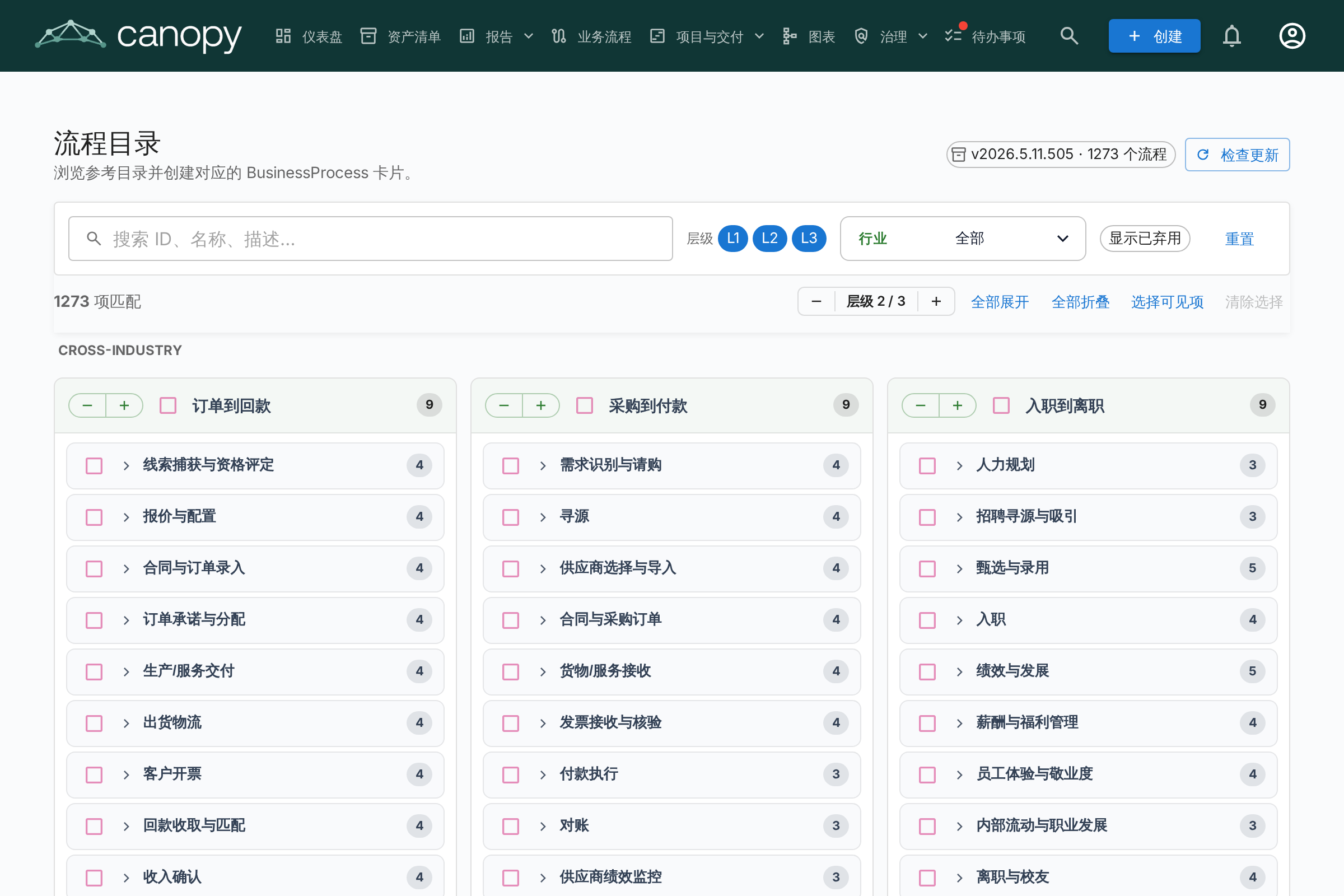This screenshot has height=896, width=1344.
Task: Click the 报告 chart icon
Action: coord(467,36)
